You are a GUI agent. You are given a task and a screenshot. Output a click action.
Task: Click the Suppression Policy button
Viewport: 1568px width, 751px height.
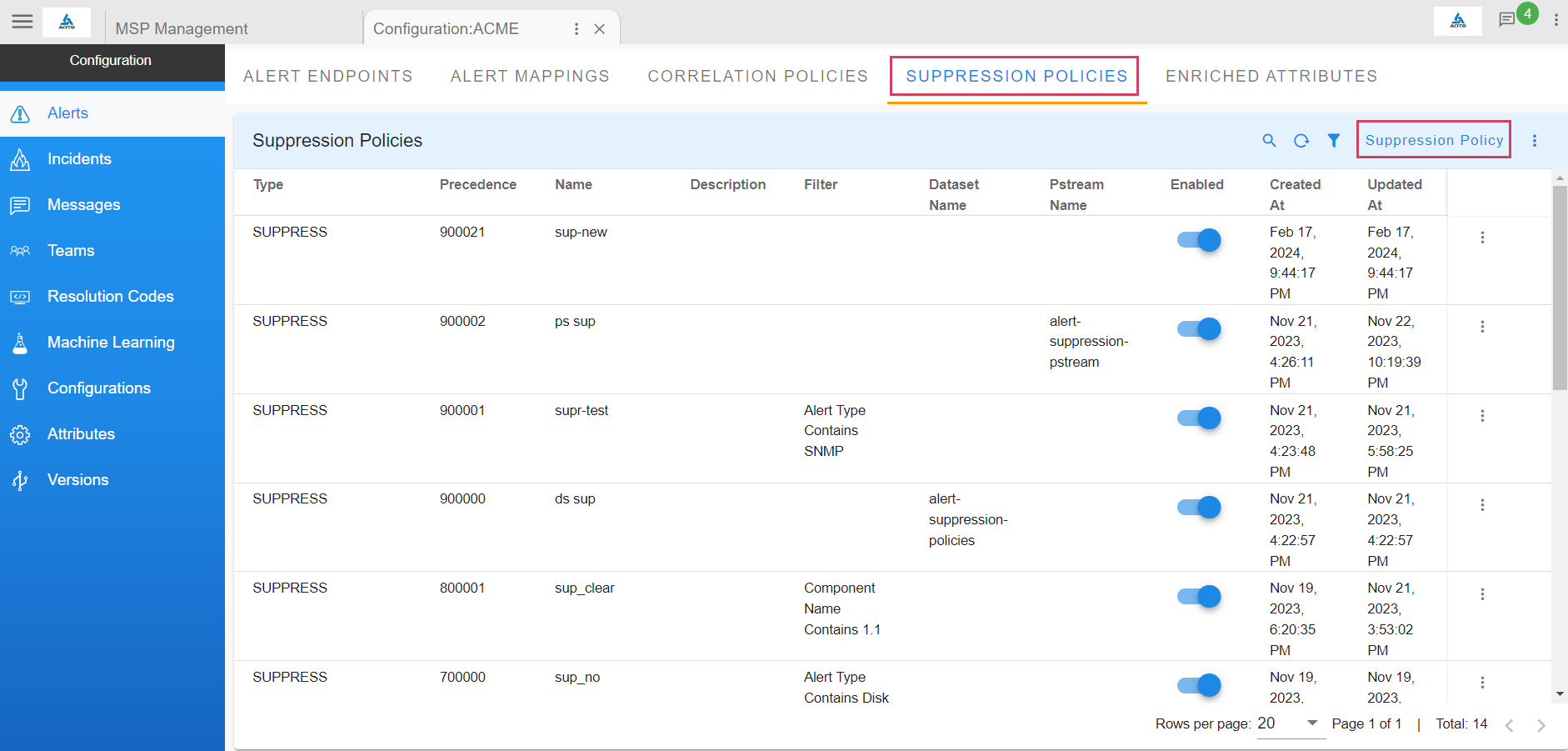point(1433,140)
